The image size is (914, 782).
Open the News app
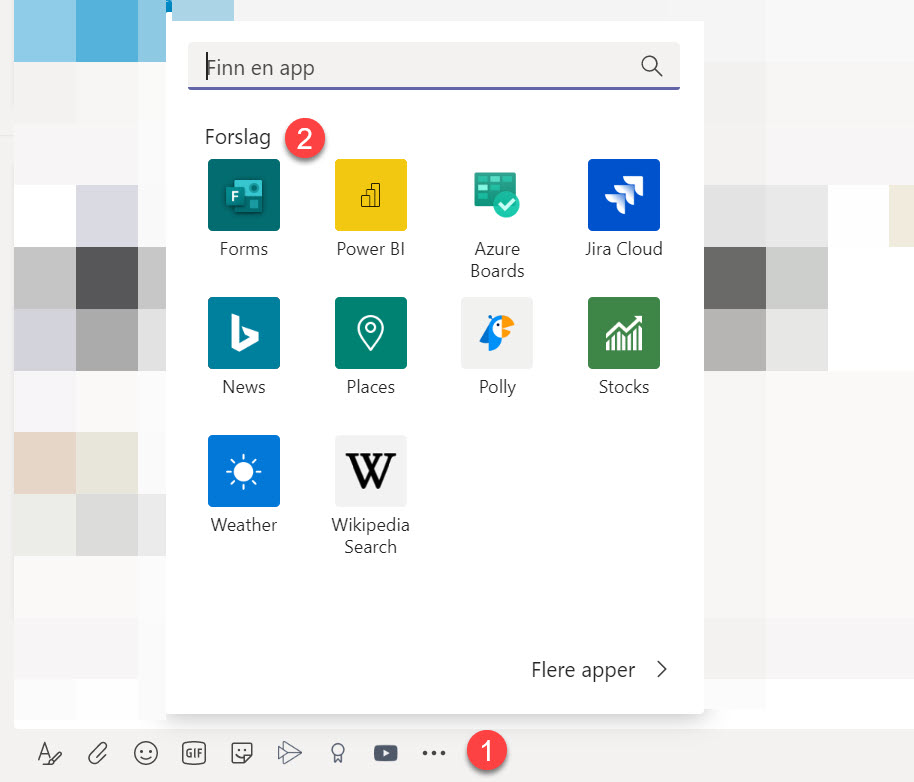243,333
